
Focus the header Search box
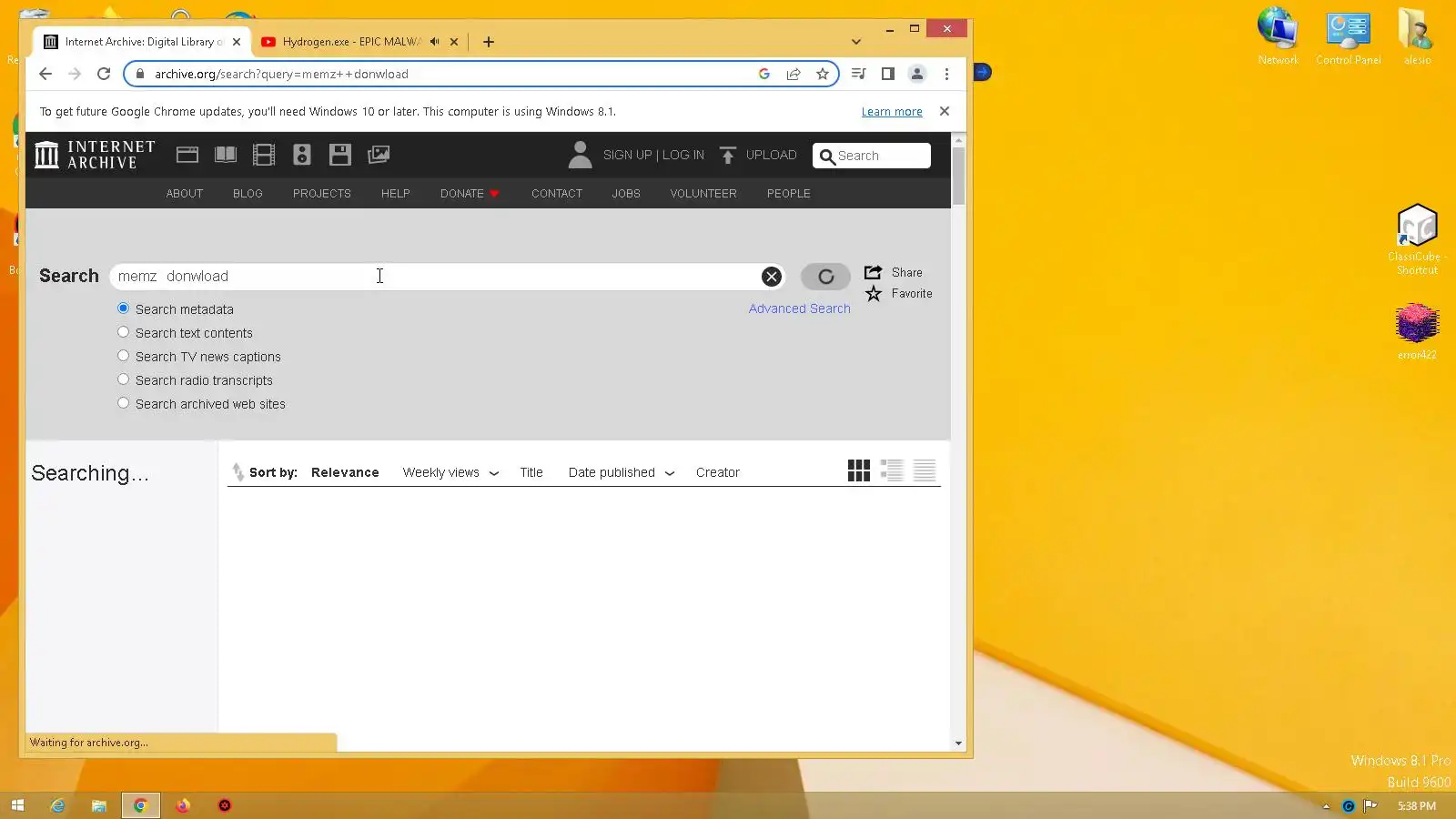click(872, 156)
